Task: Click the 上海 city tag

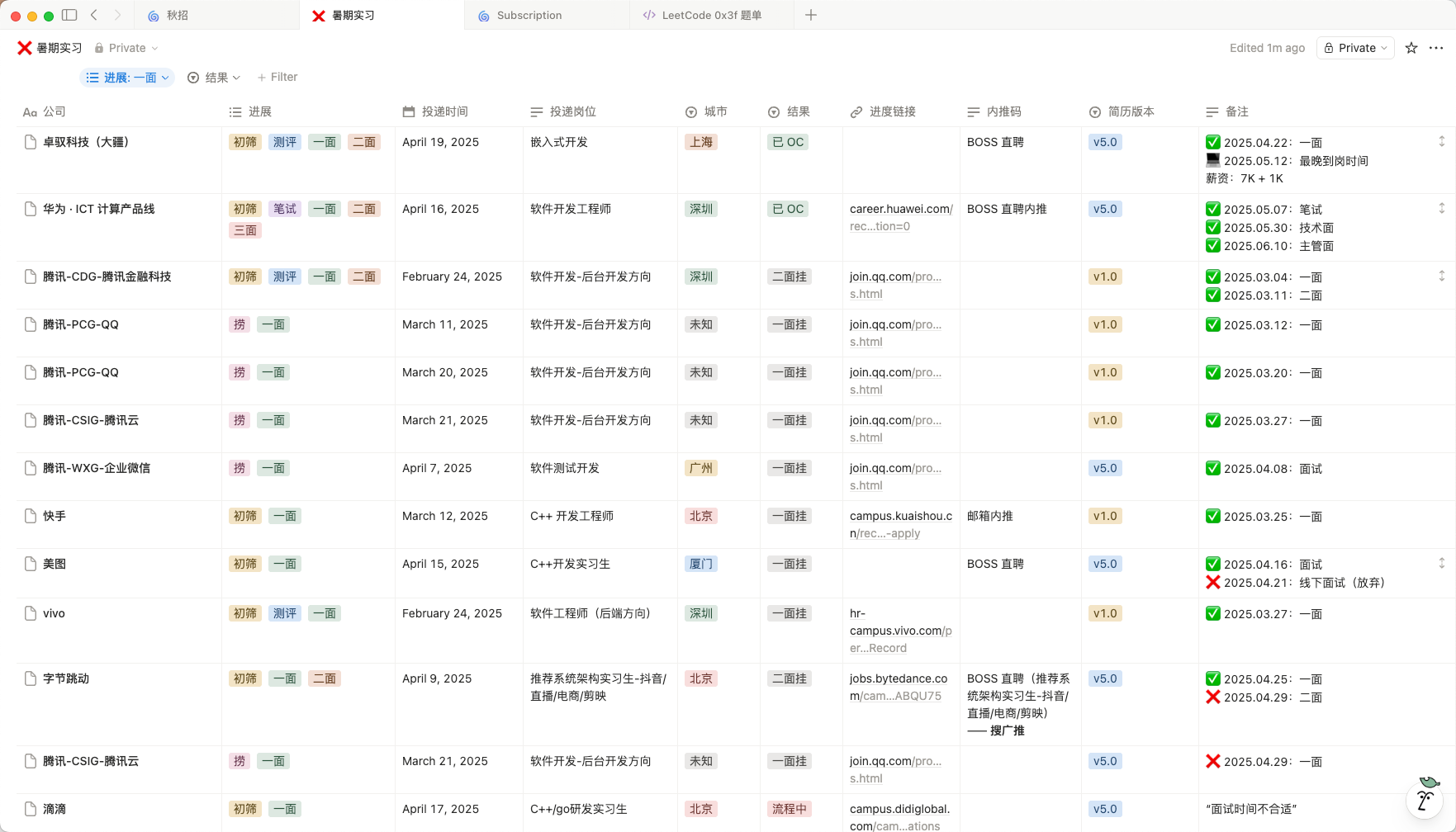Action: click(701, 142)
